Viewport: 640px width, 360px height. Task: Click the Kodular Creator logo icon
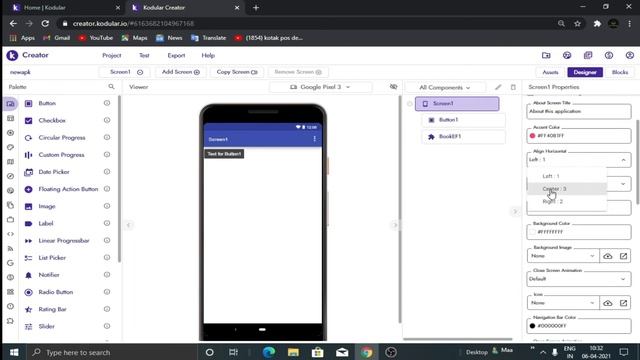[x=12, y=55]
